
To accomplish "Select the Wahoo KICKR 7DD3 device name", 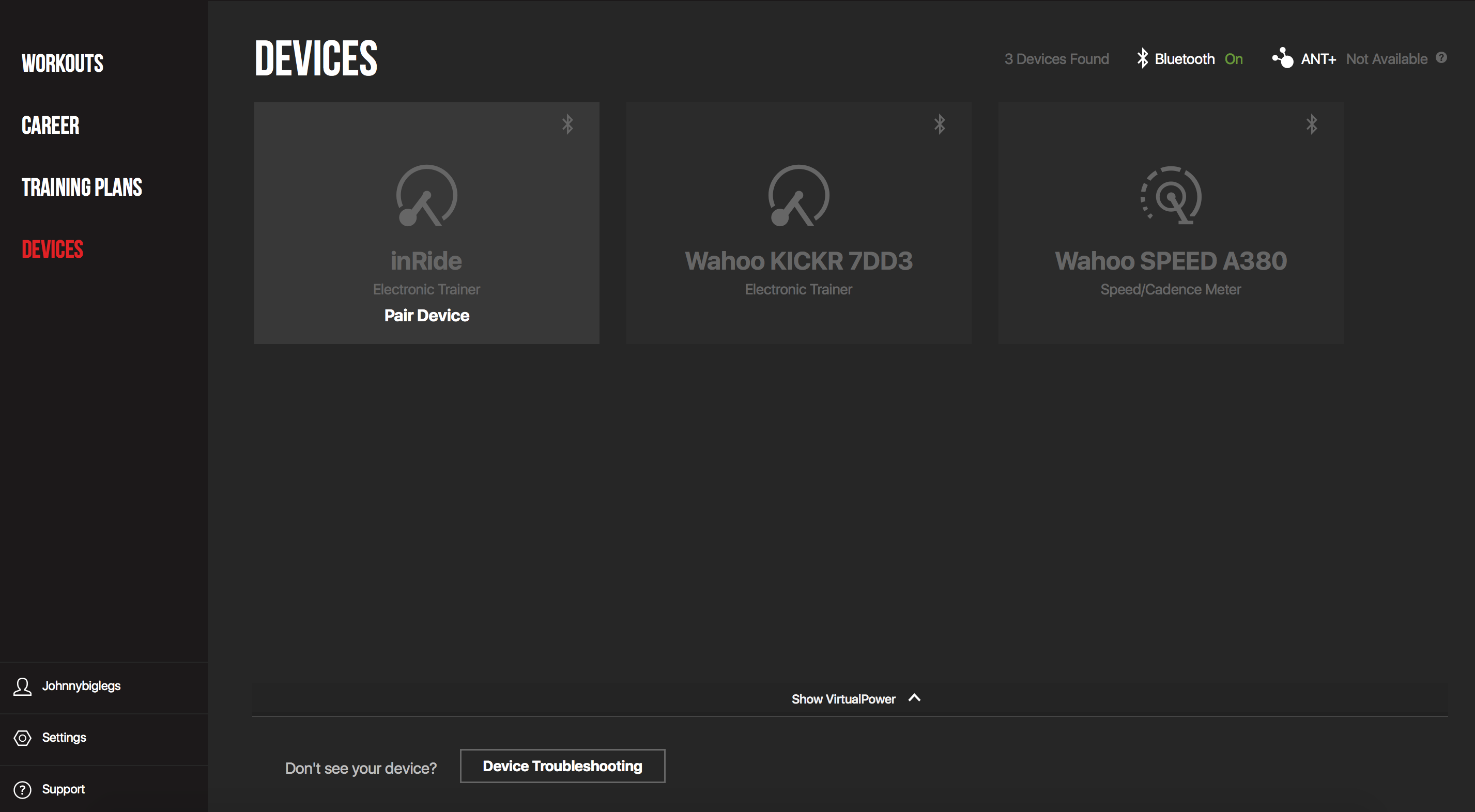I will (x=799, y=261).
